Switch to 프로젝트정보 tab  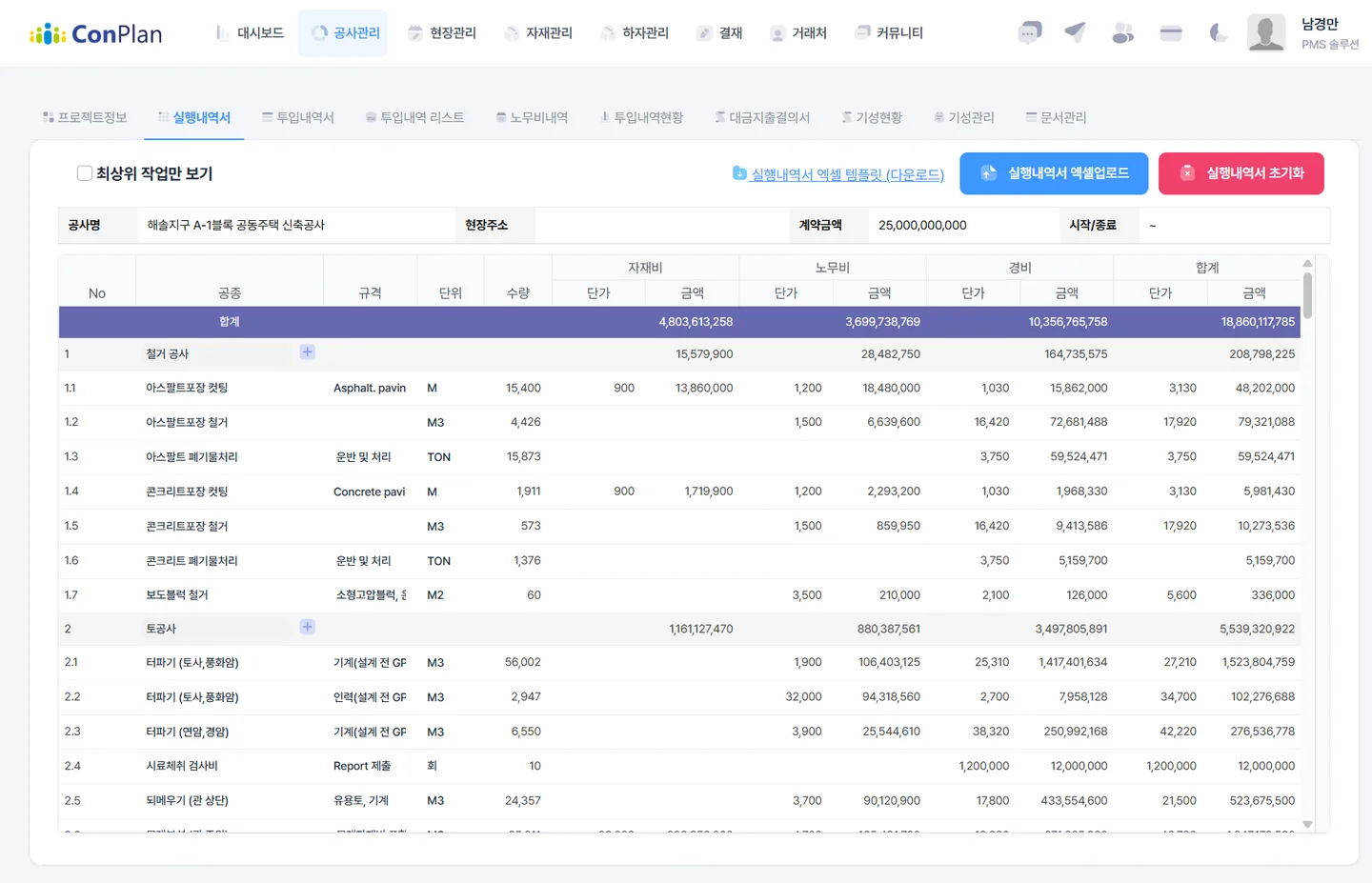(85, 117)
